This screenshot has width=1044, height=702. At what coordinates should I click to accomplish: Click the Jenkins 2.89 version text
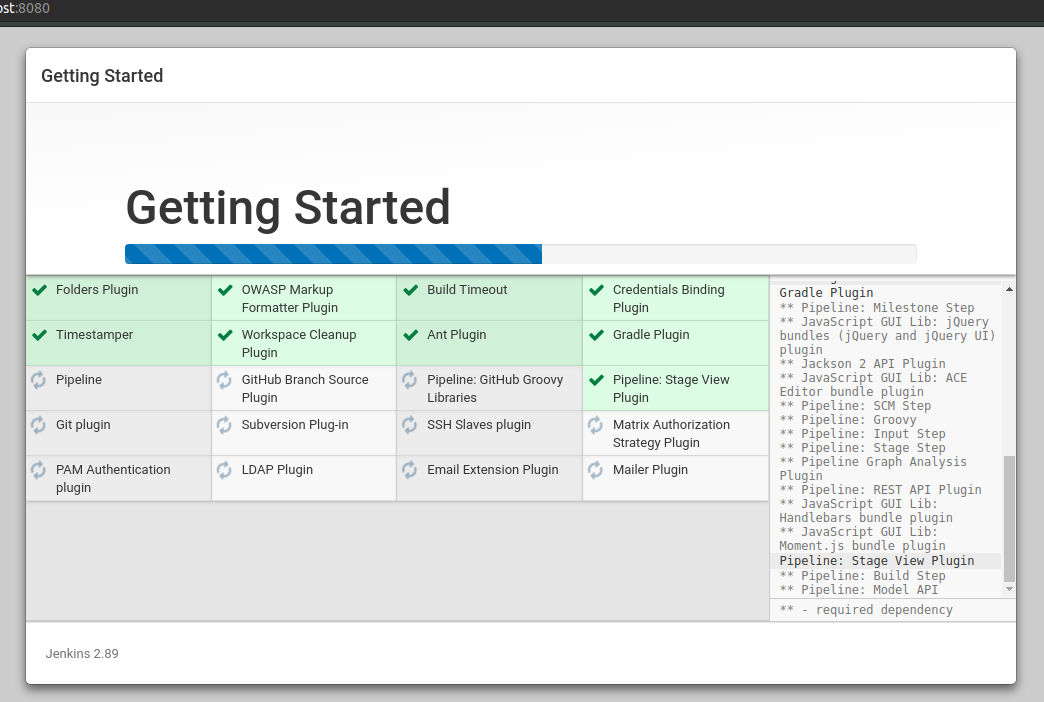tap(82, 653)
